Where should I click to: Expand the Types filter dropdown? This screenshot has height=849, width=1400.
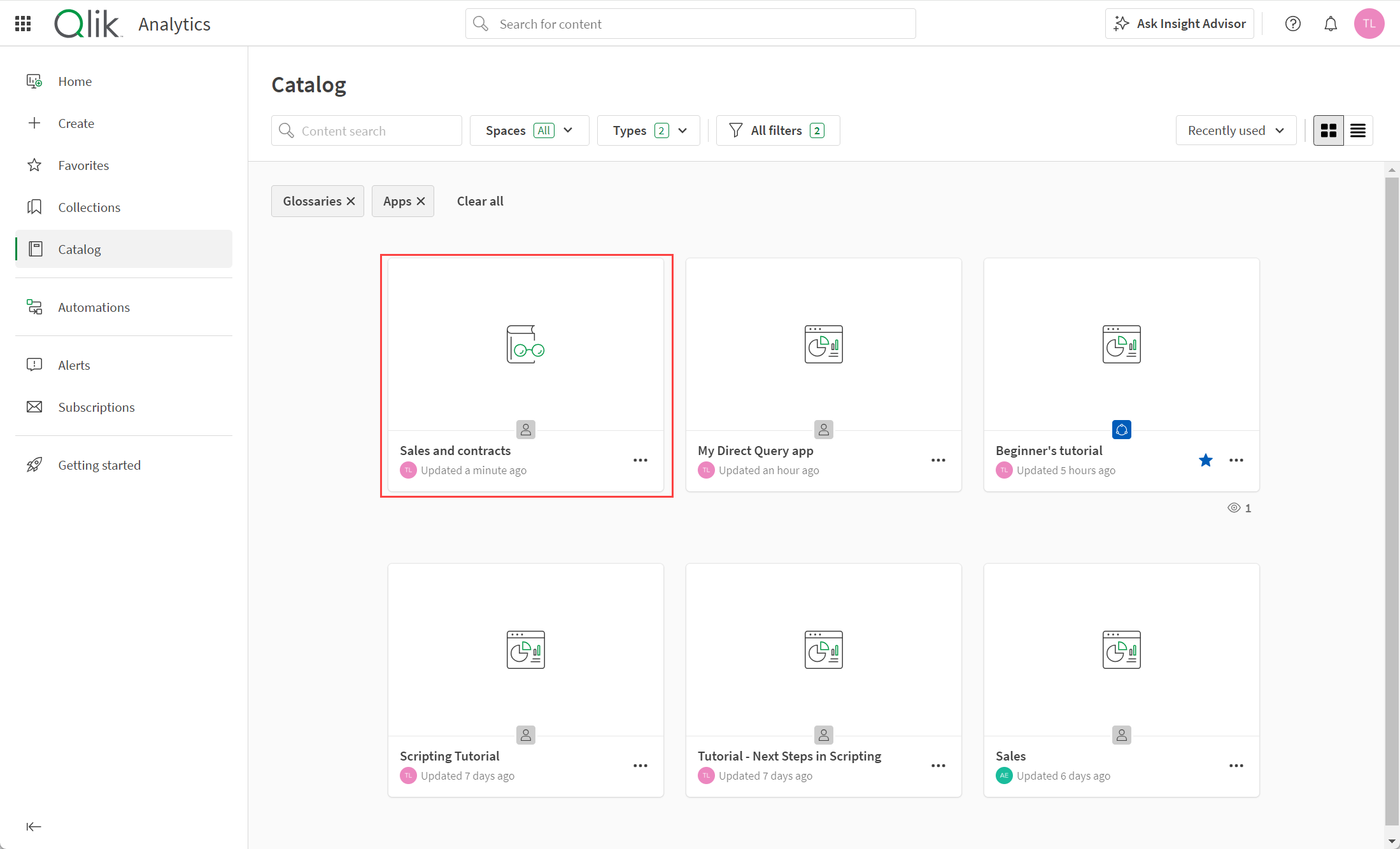(x=648, y=130)
